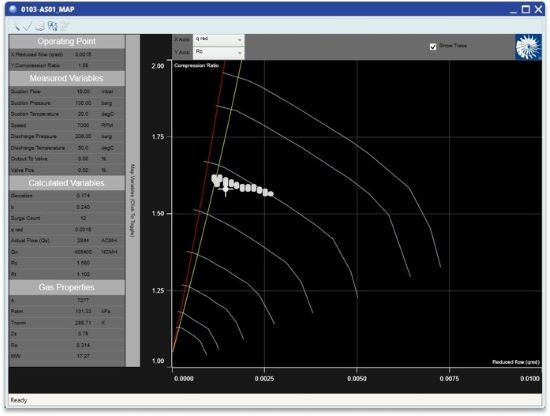Click the app icon in the title bar
The height and width of the screenshot is (416, 550).
point(13,9)
